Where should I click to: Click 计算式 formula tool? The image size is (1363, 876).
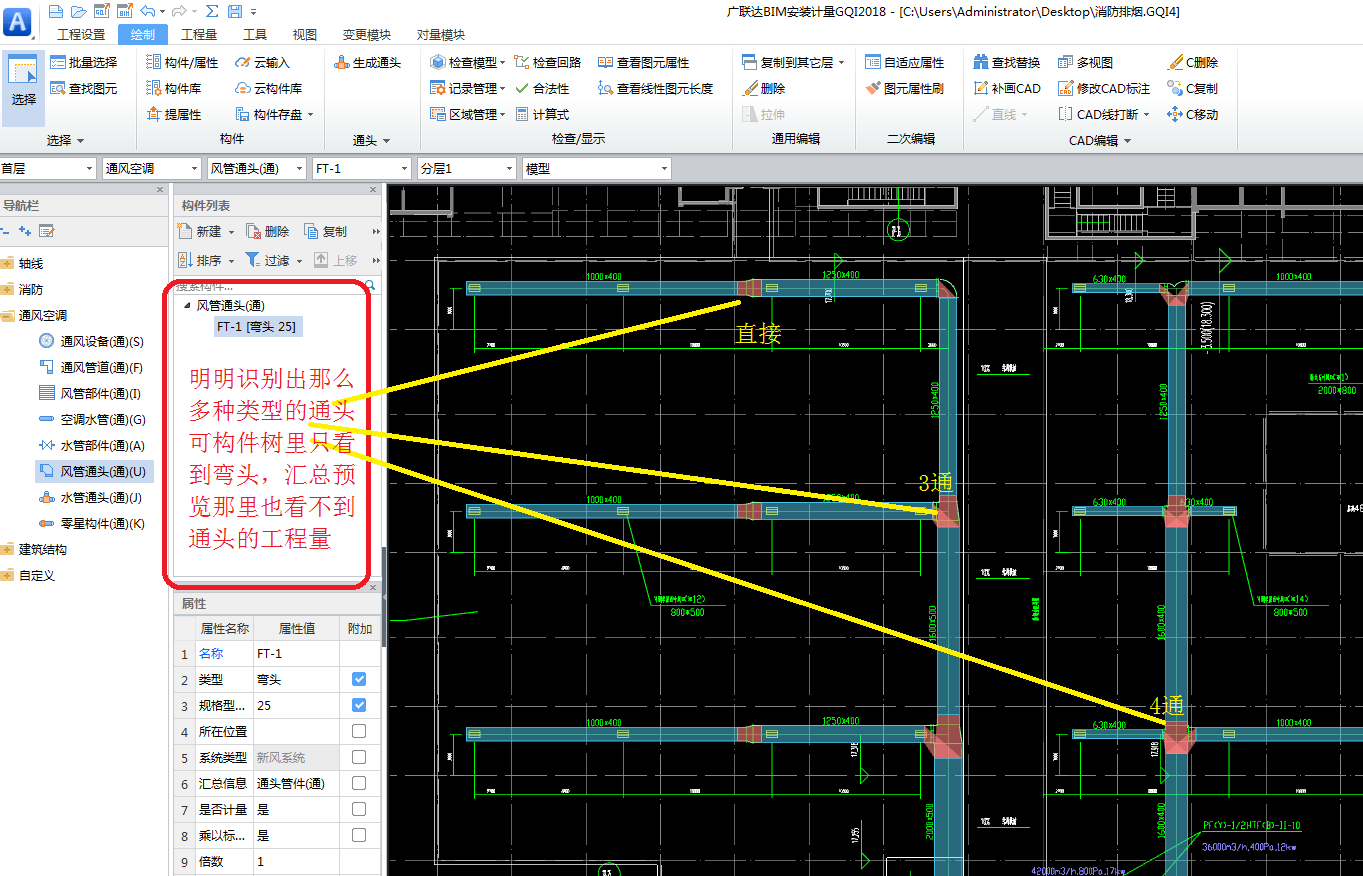[x=542, y=114]
